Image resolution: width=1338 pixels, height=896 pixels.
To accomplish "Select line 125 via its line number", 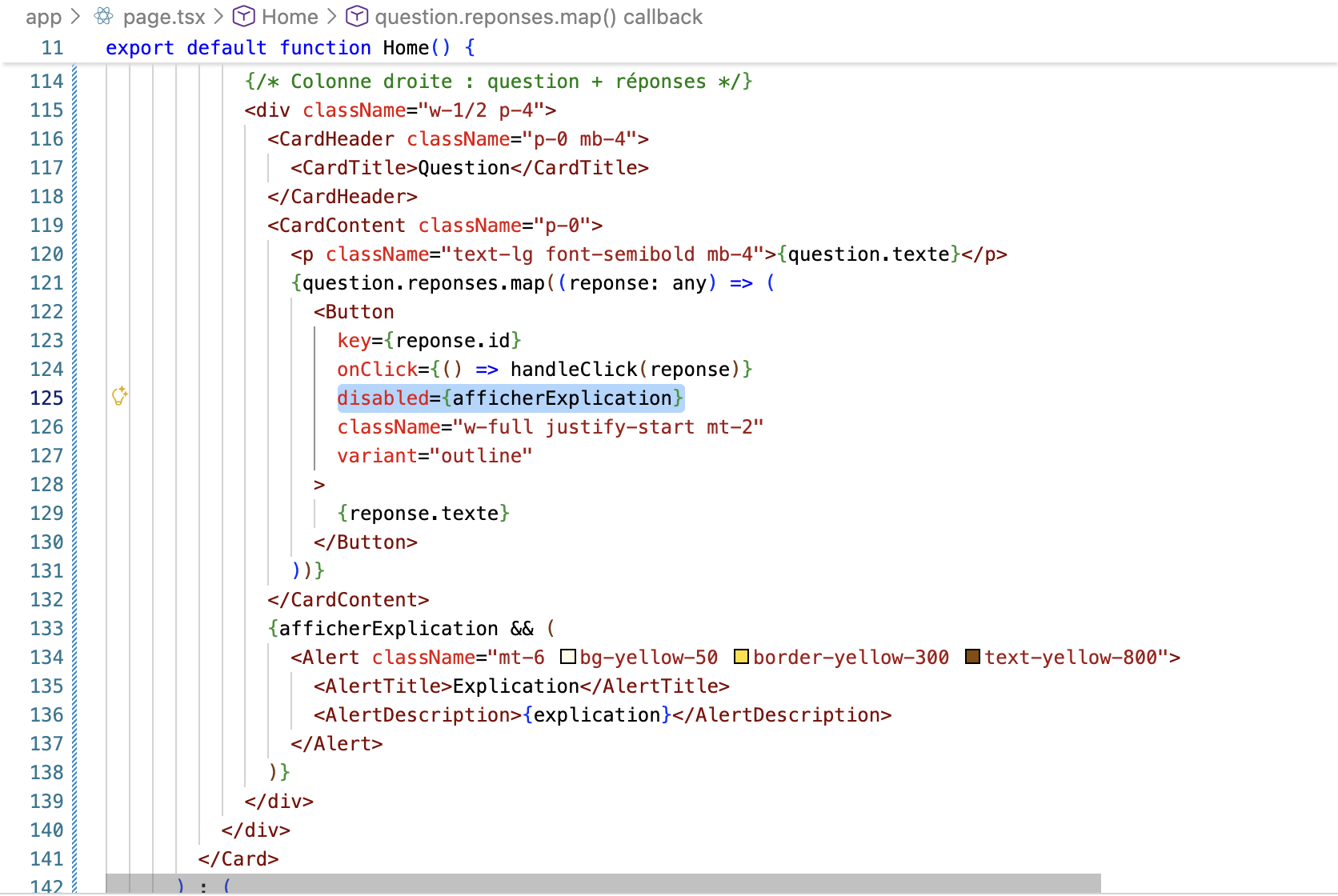I will (46, 398).
